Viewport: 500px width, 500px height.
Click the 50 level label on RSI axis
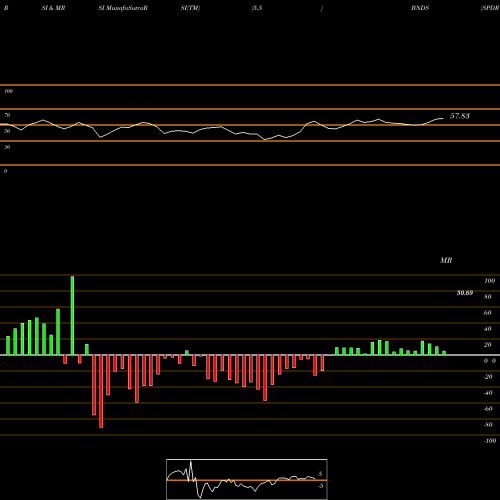pyautogui.click(x=7, y=131)
